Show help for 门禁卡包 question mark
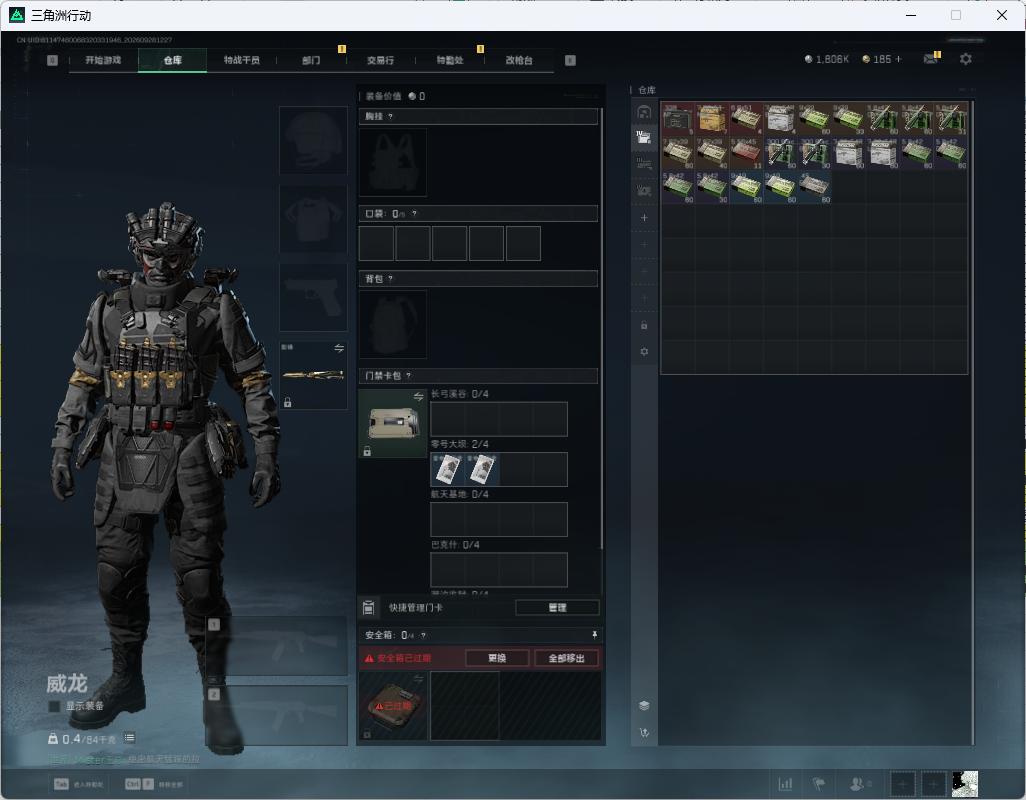This screenshot has height=800, width=1026. pyautogui.click(x=408, y=375)
